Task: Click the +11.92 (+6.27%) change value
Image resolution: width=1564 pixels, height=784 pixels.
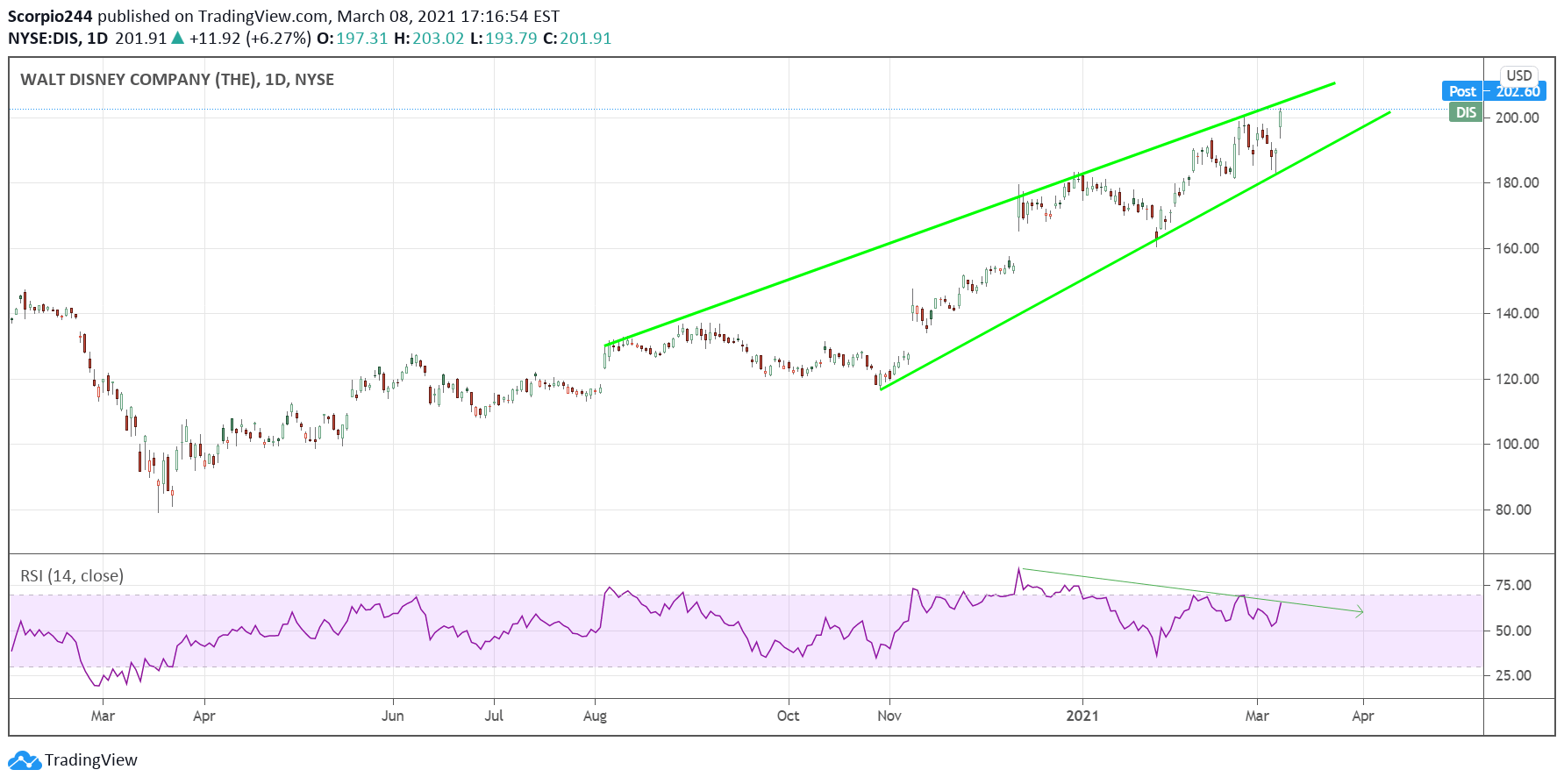Action: click(x=250, y=39)
